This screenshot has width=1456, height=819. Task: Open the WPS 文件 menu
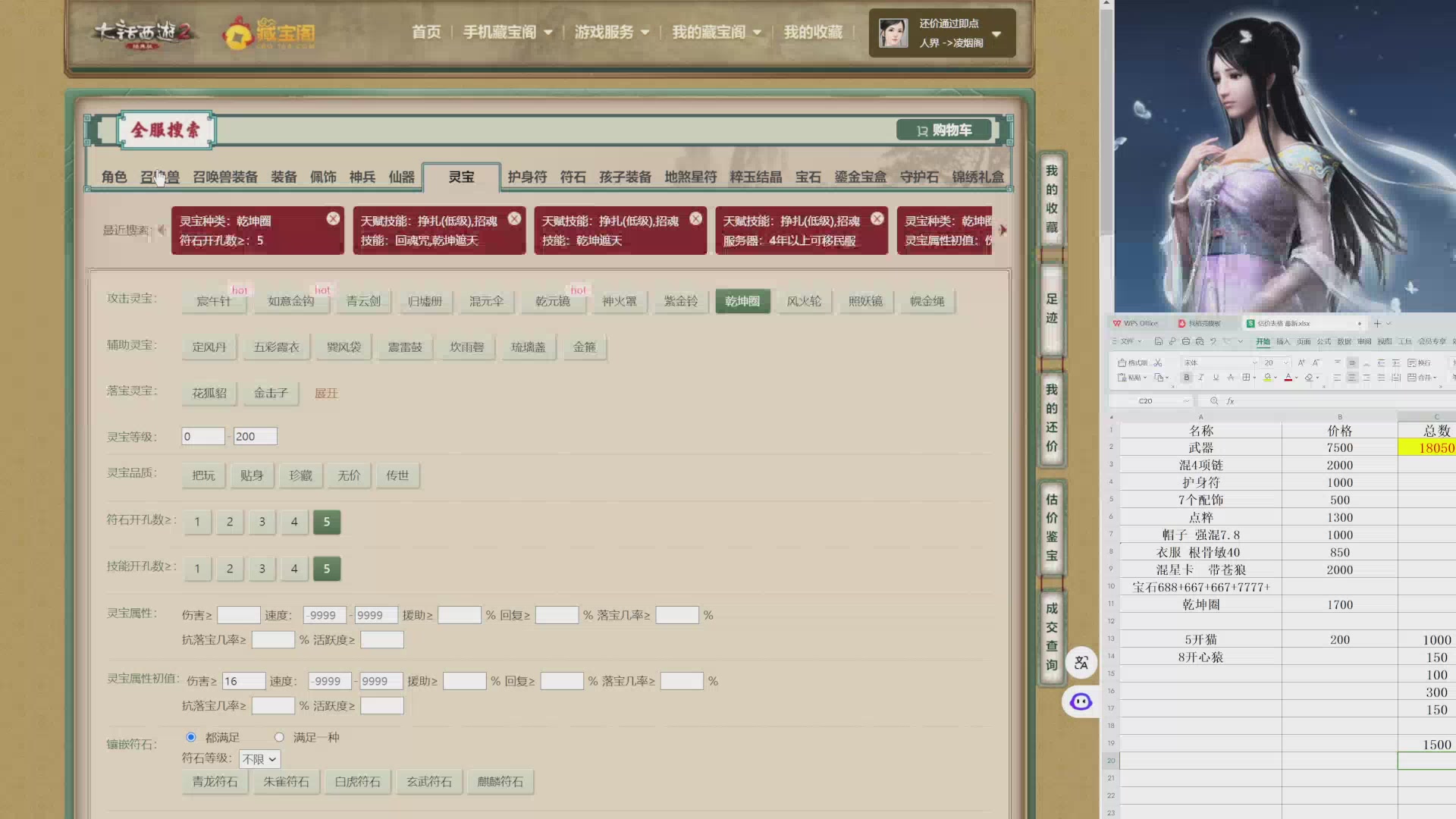(1127, 341)
